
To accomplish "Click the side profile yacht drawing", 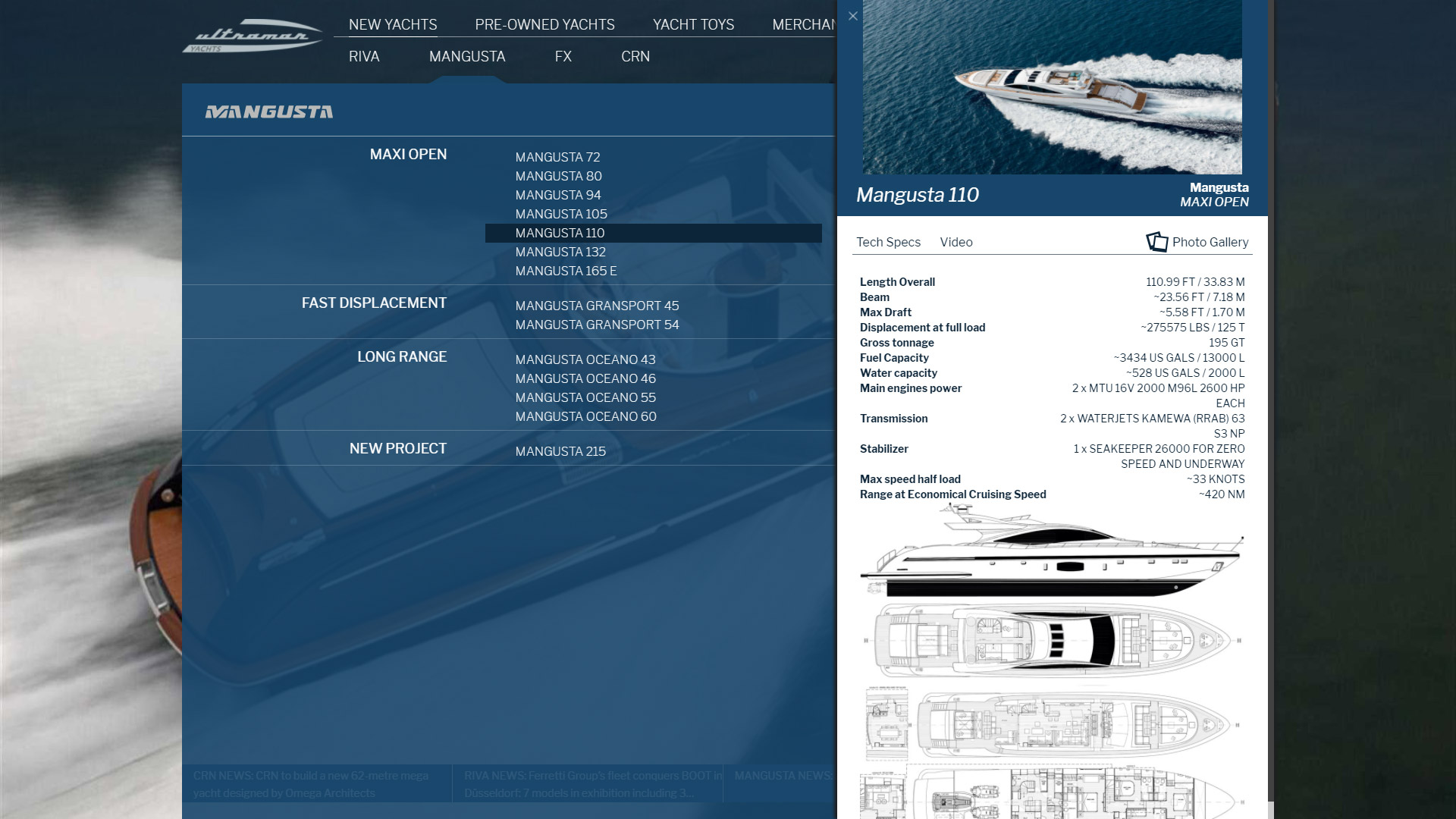I will tap(1052, 551).
